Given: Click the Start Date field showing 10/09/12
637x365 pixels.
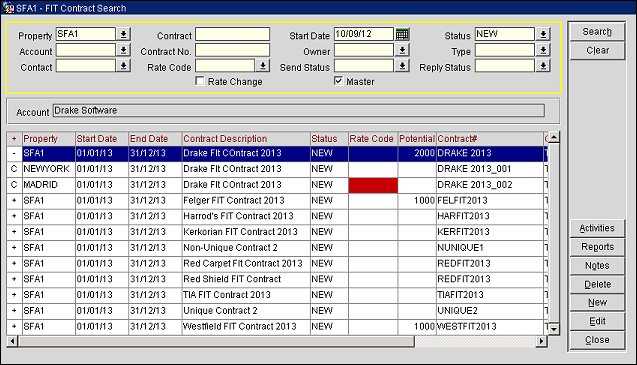Looking at the screenshot, I should pos(364,34).
